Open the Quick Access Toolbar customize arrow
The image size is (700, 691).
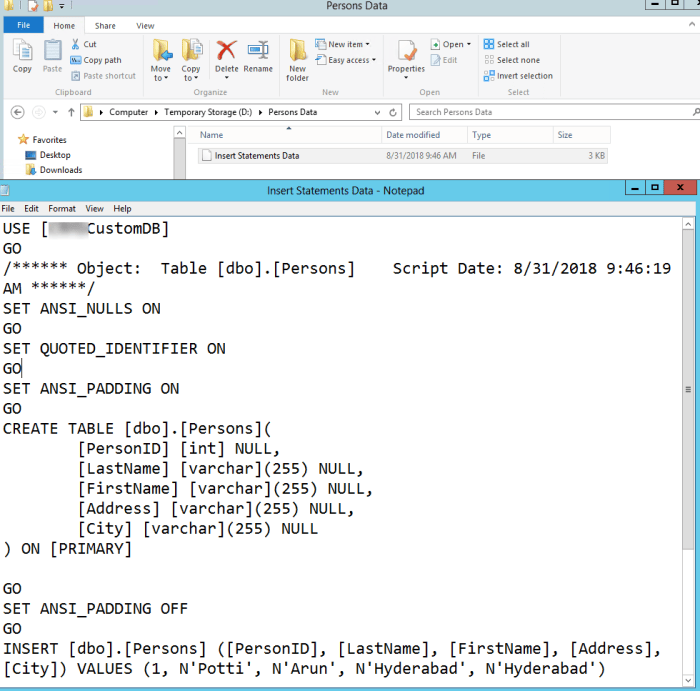point(62,6)
